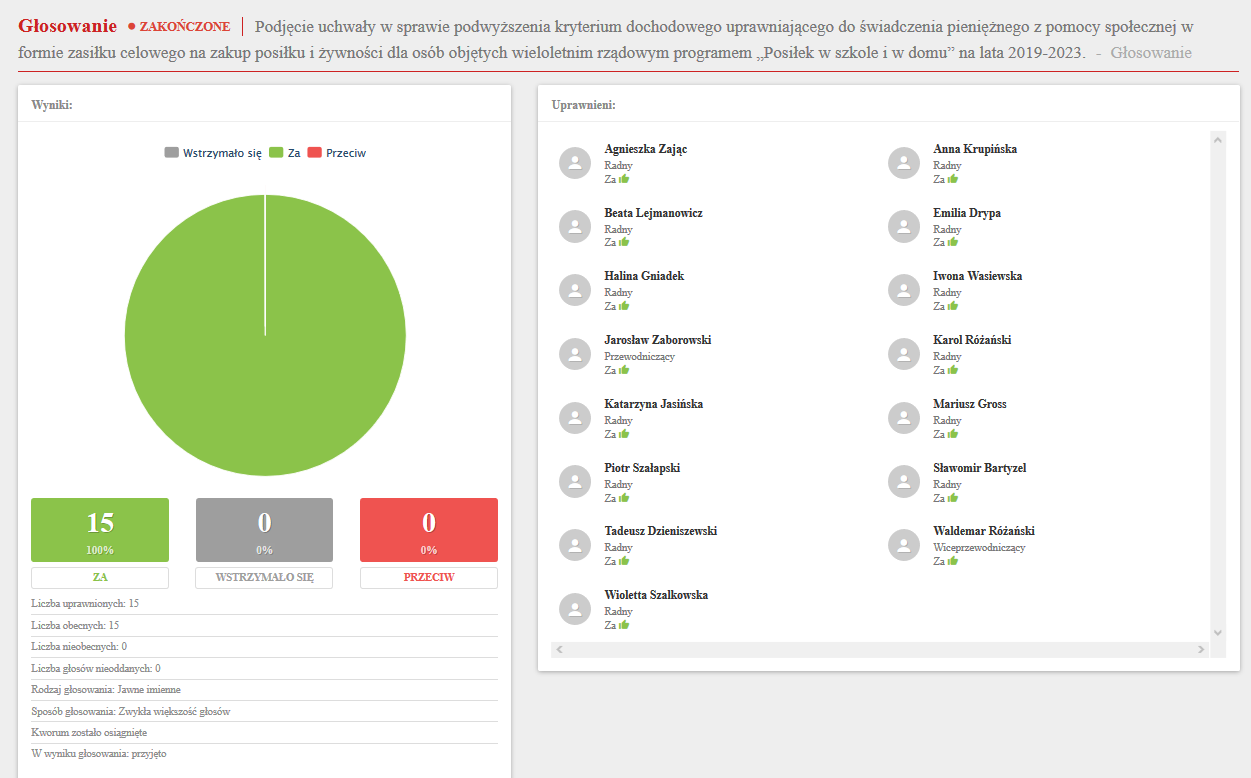
Task: Toggle the gray Wstrzymało się legend item
Action: (x=213, y=153)
